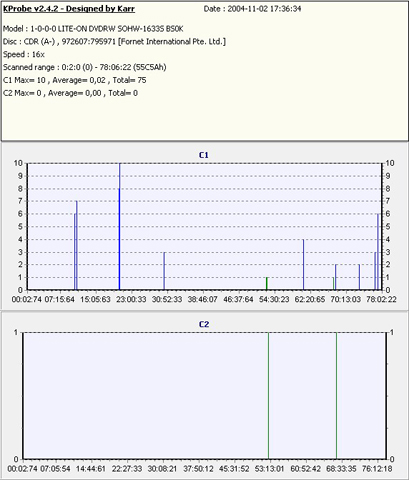Image resolution: width=409 pixels, height=480 pixels.
Task: Click the C1 spike reaching 3 near 30:52:33
Action: pyautogui.click(x=164, y=271)
